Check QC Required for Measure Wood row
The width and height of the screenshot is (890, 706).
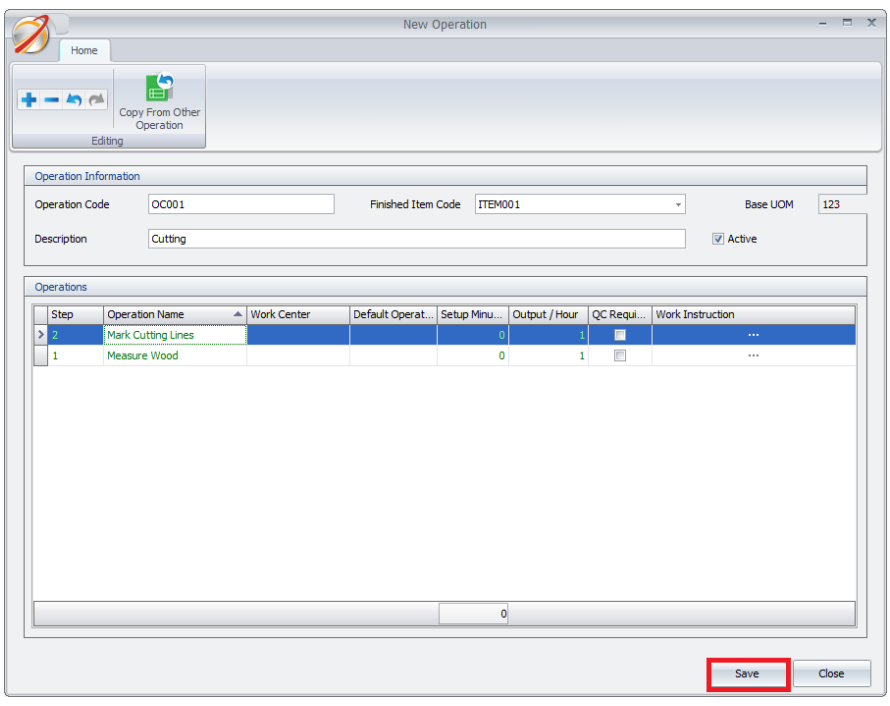620,355
